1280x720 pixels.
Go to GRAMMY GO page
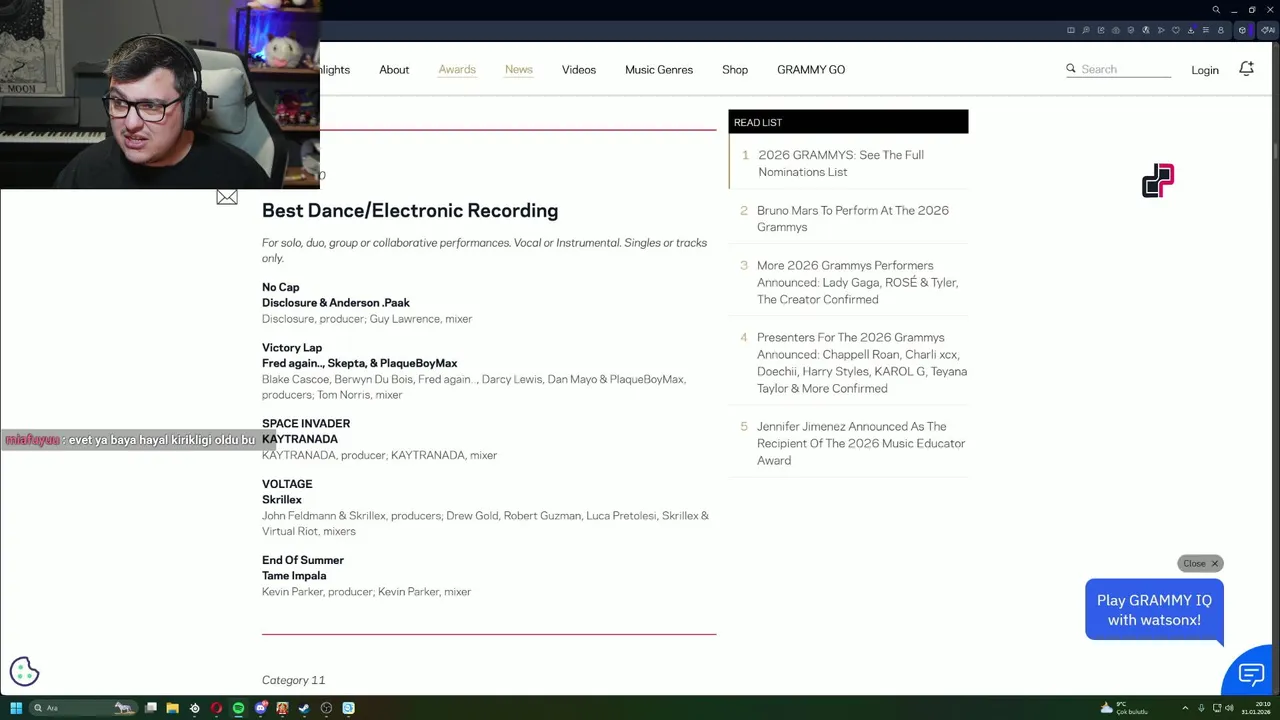point(811,69)
